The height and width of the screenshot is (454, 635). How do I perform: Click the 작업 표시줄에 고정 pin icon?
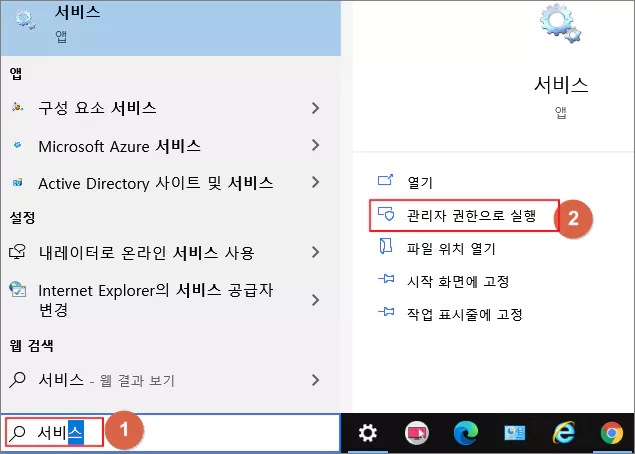click(x=386, y=311)
